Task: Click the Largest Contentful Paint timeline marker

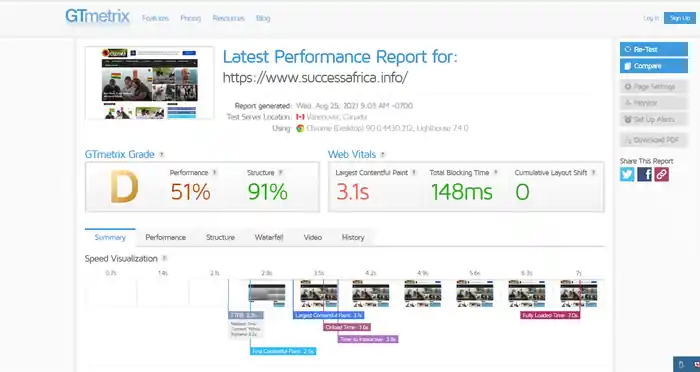Action: click(329, 315)
